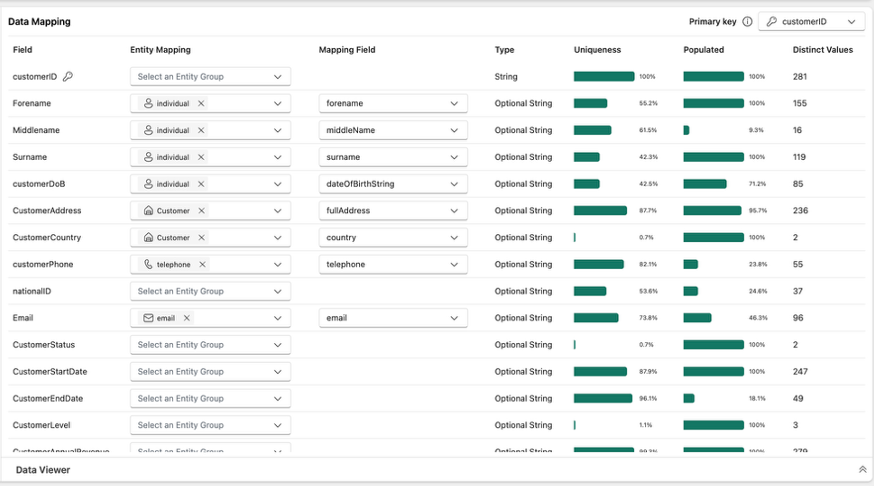Click the envelope icon in Email entity mapping
874x486 pixels.
coord(148,318)
